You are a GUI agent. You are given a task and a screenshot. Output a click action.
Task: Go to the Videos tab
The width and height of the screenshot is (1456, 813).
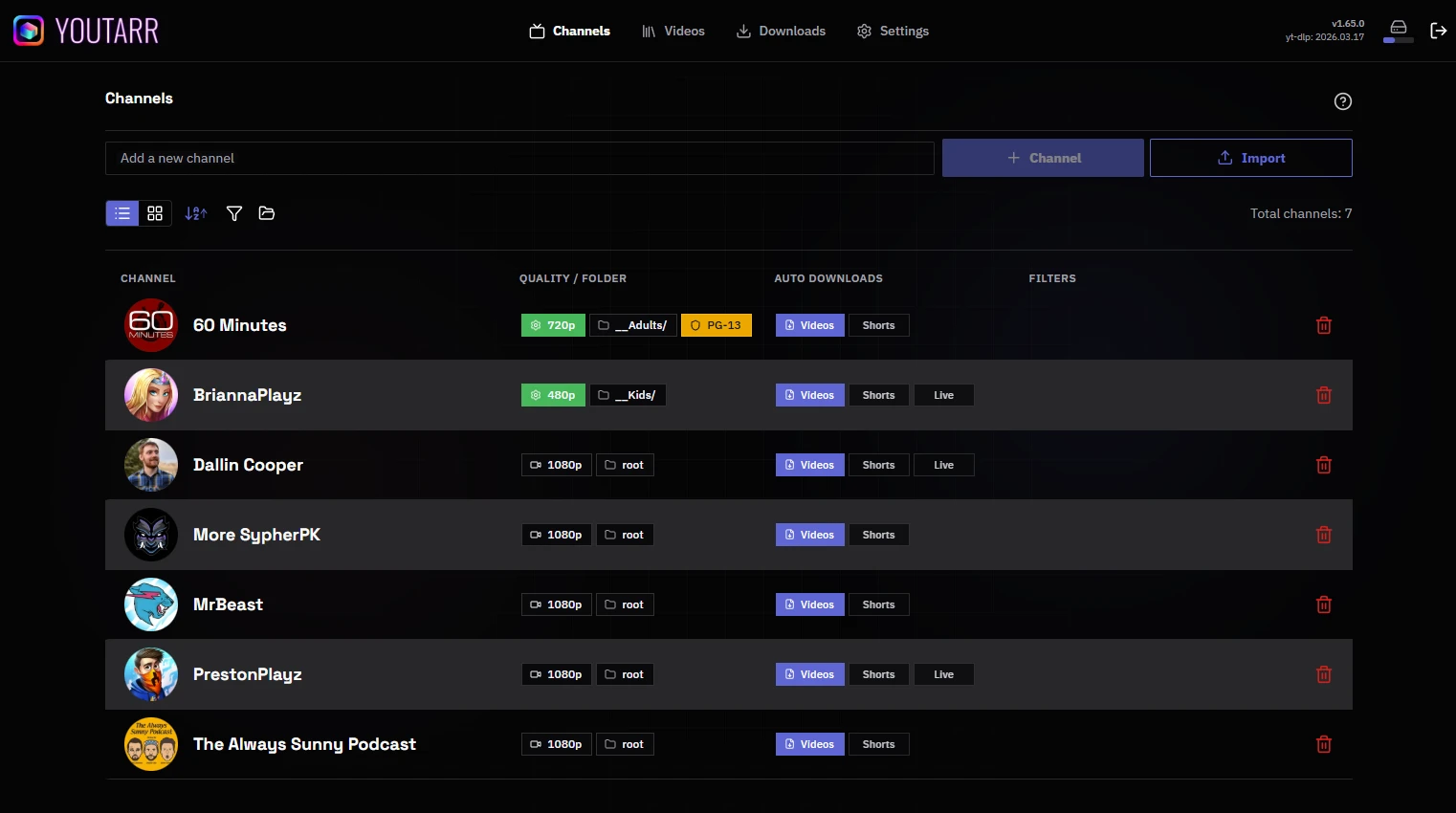(673, 31)
